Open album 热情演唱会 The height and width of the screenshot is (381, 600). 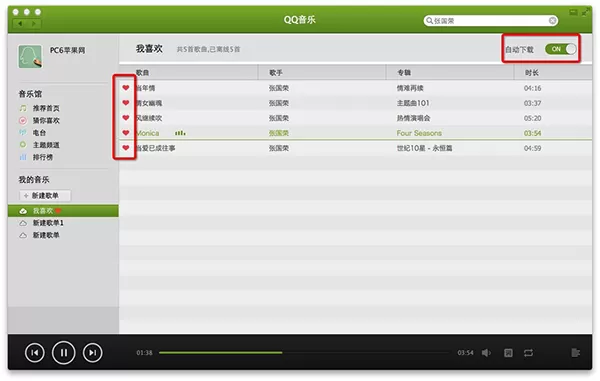tap(413, 118)
